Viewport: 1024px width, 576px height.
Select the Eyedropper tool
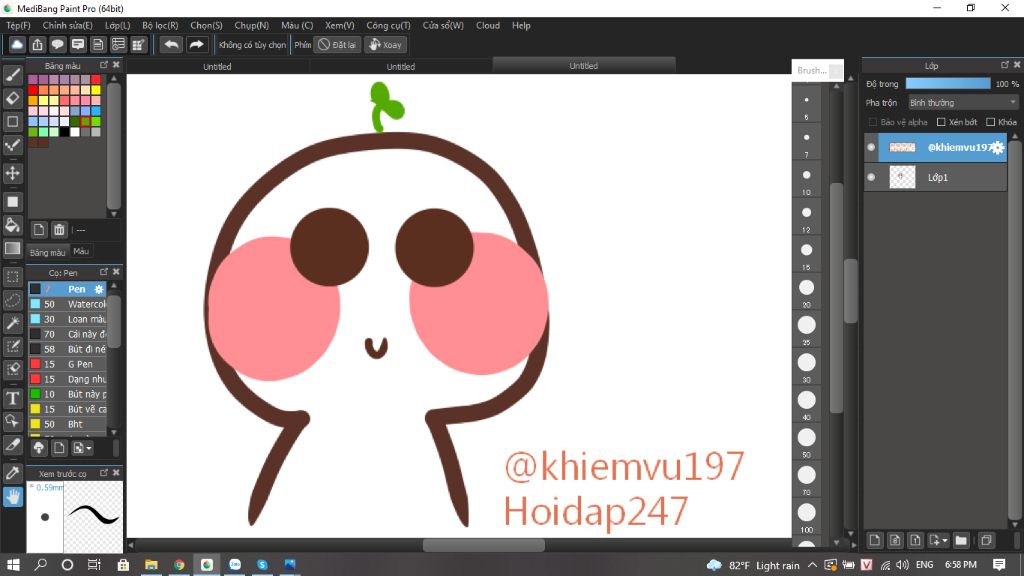(x=12, y=473)
